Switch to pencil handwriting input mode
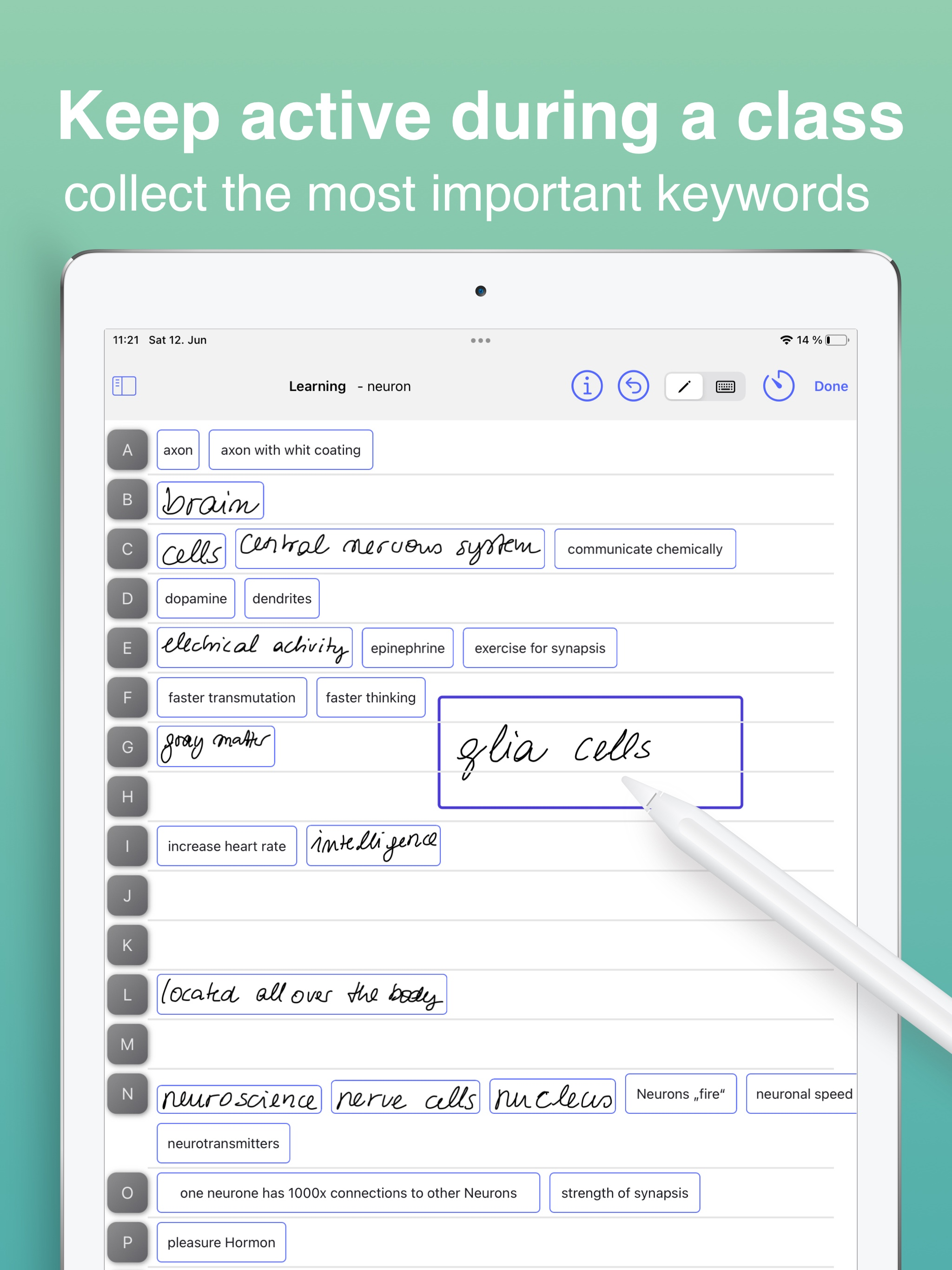Image resolution: width=952 pixels, height=1270 pixels. 684,386
